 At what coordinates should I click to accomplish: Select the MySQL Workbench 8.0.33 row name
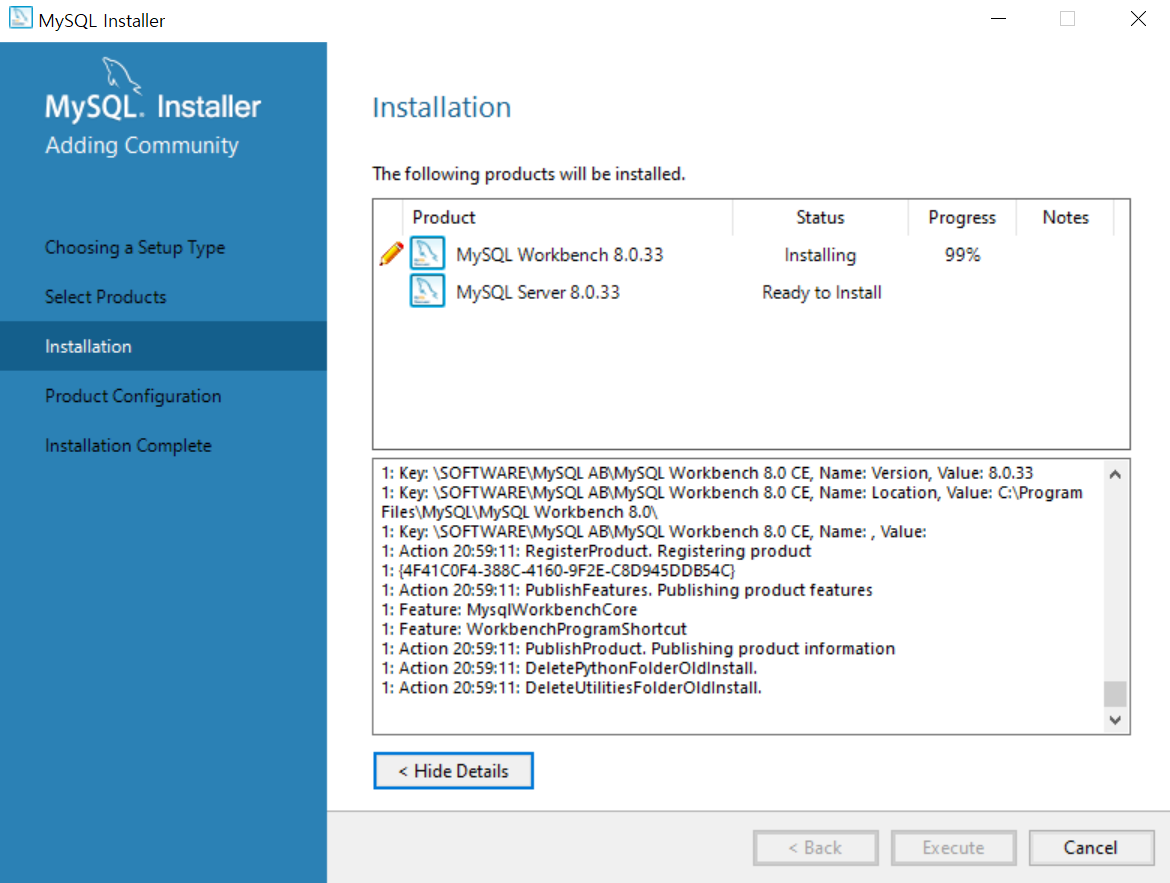(x=560, y=255)
